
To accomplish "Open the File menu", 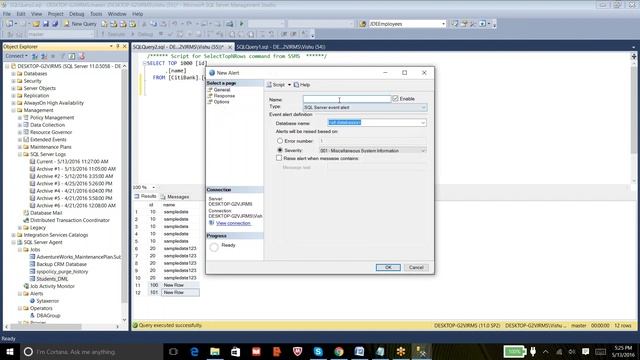I will tap(7, 14).
